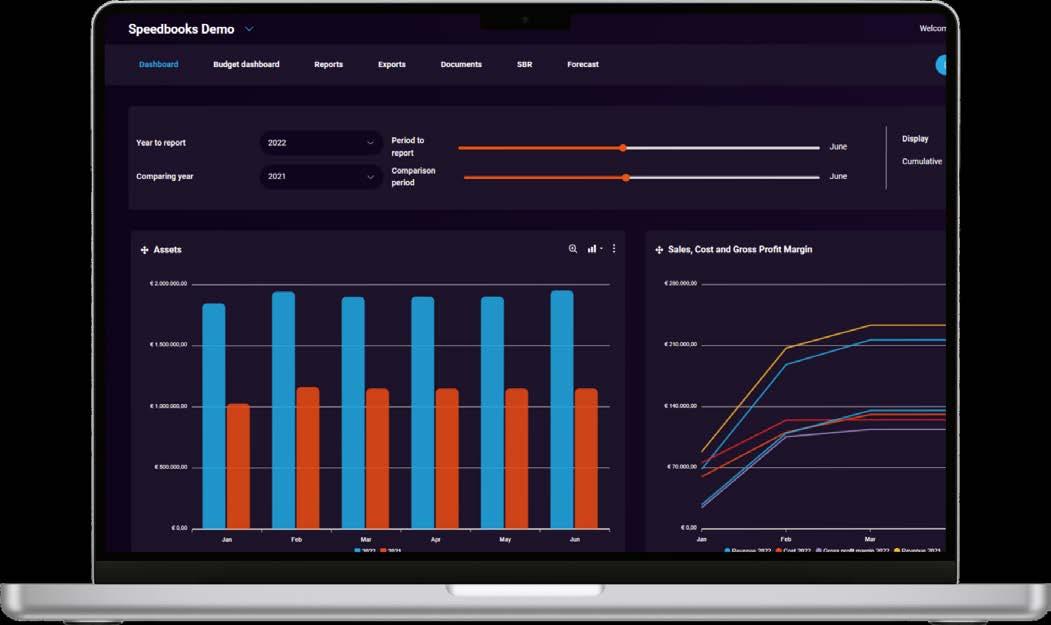Image resolution: width=1051 pixels, height=625 pixels.
Task: Switch to the Budget dashboard tab
Action: click(x=246, y=64)
